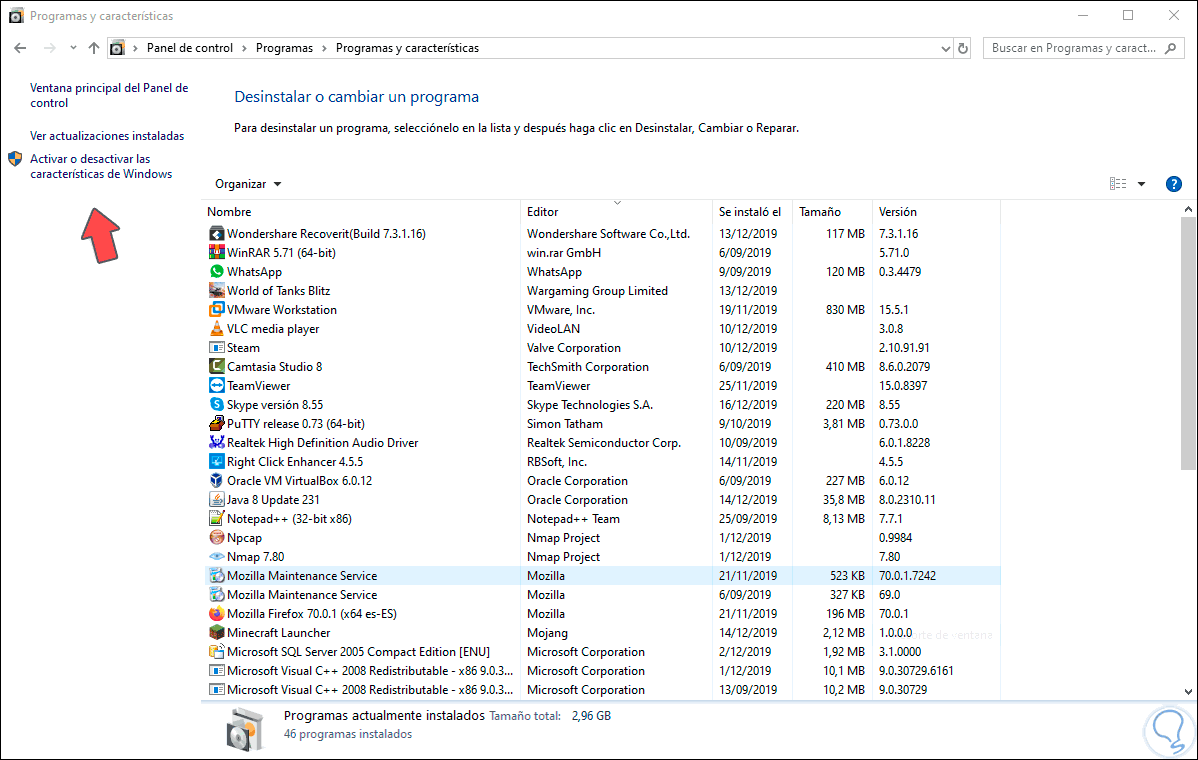This screenshot has width=1198, height=760.
Task: Click the 46 programas instalados status text
Action: (x=348, y=734)
